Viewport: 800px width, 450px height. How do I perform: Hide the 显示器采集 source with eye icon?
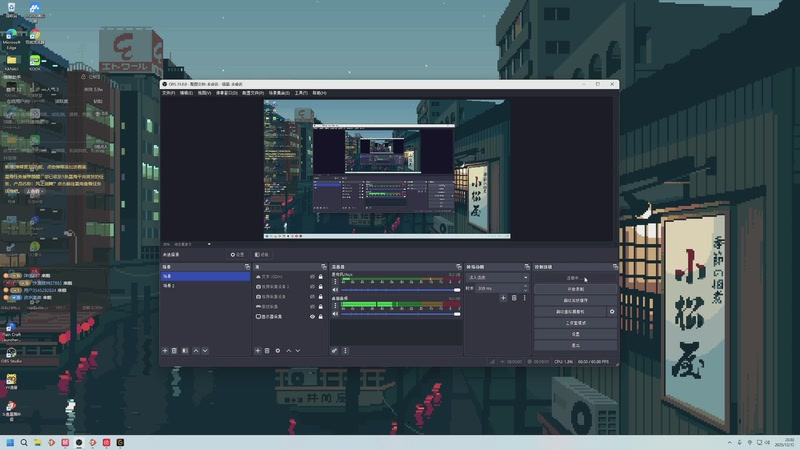(x=312, y=316)
